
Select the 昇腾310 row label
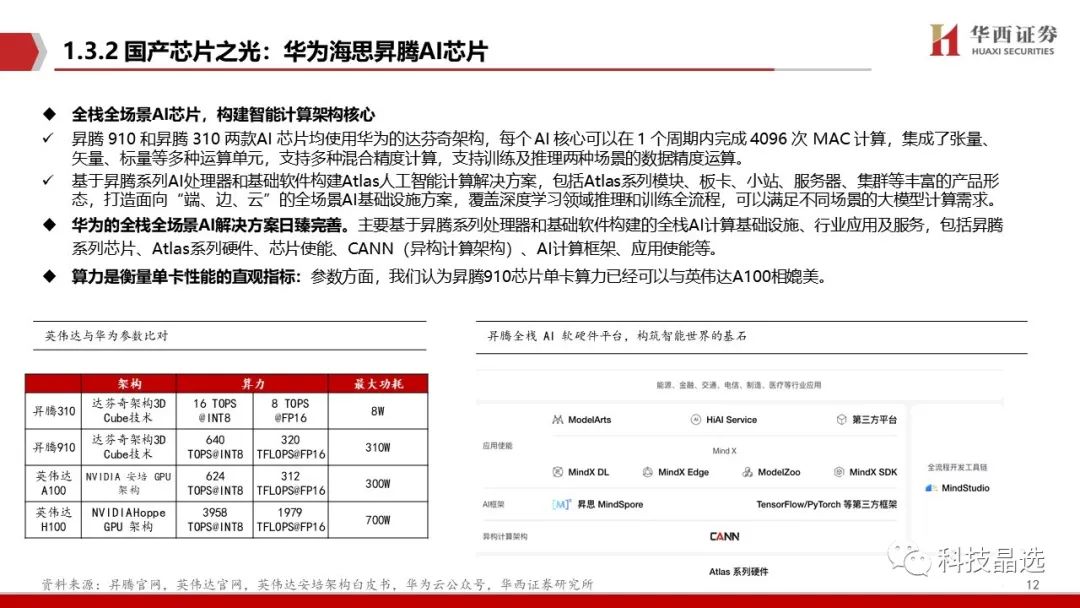(54, 411)
